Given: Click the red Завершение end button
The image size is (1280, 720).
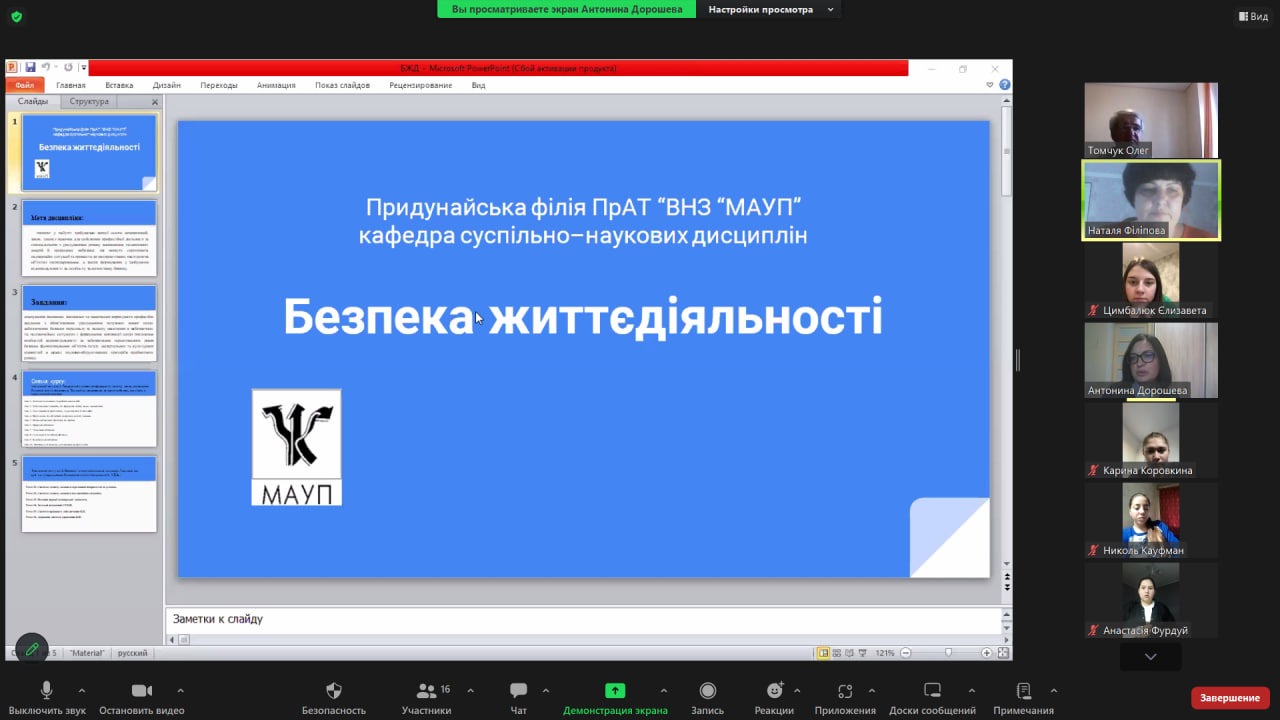Looking at the screenshot, I should [1230, 697].
